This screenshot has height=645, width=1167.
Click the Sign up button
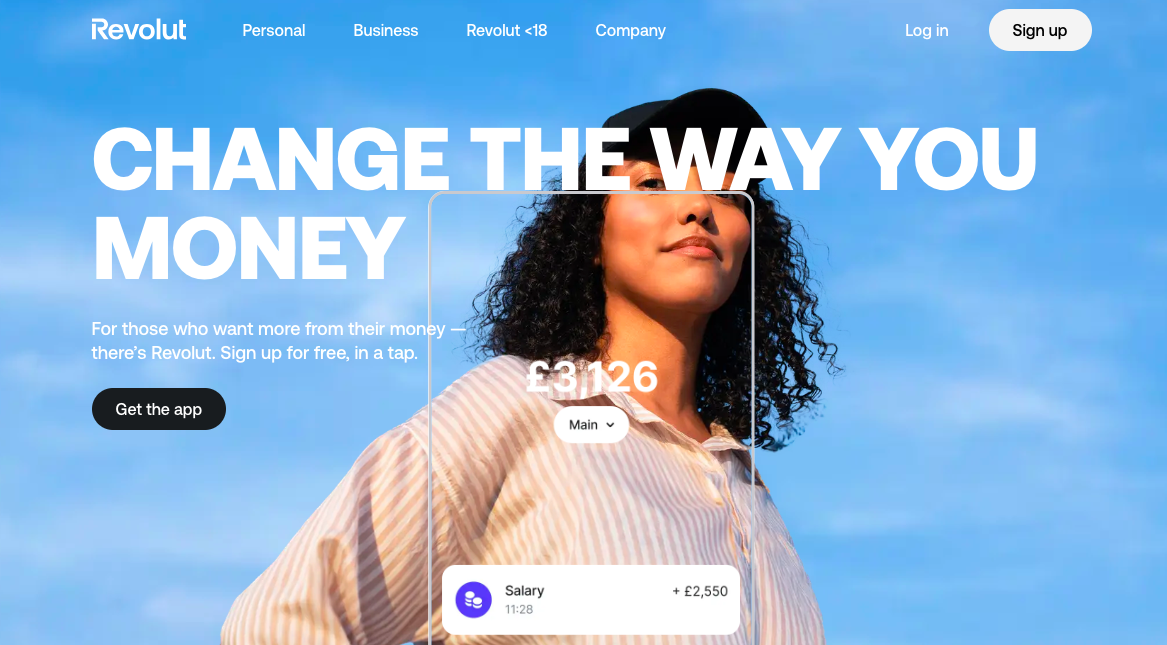pos(1040,31)
